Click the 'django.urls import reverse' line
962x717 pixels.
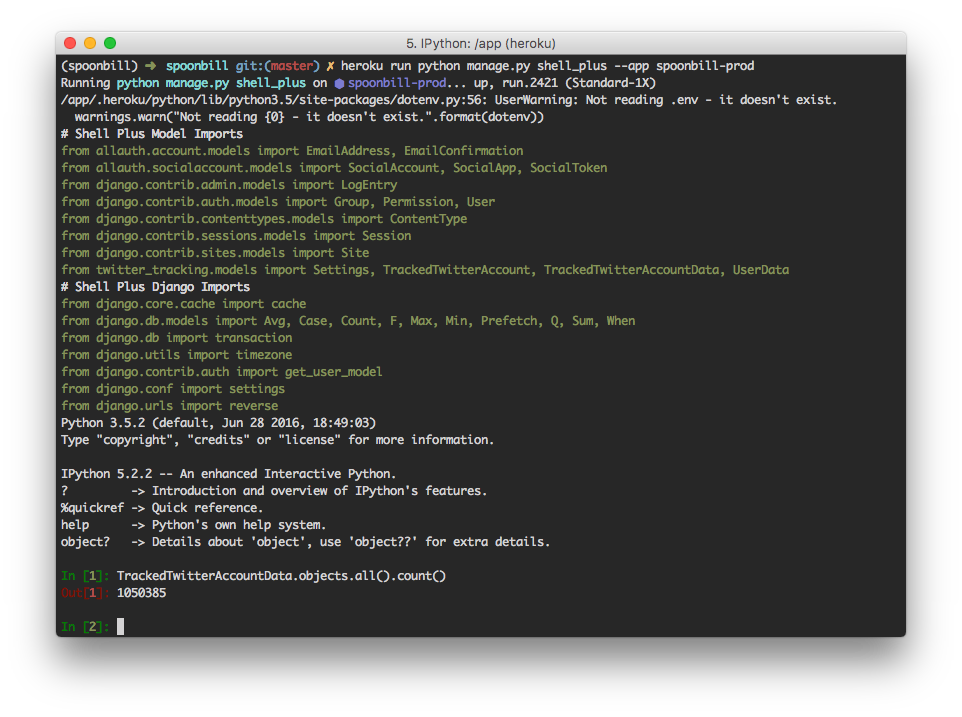pos(169,405)
